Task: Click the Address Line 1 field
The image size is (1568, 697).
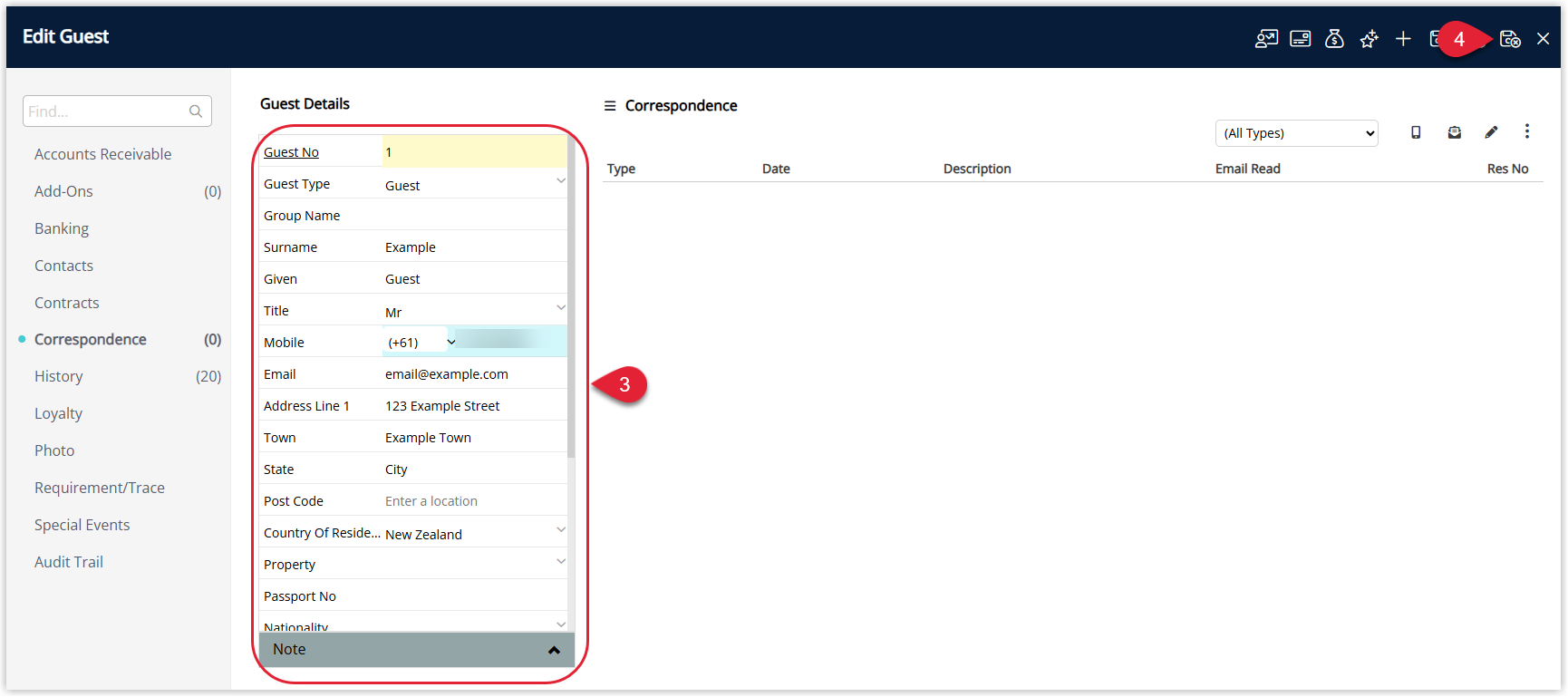Action: point(474,405)
